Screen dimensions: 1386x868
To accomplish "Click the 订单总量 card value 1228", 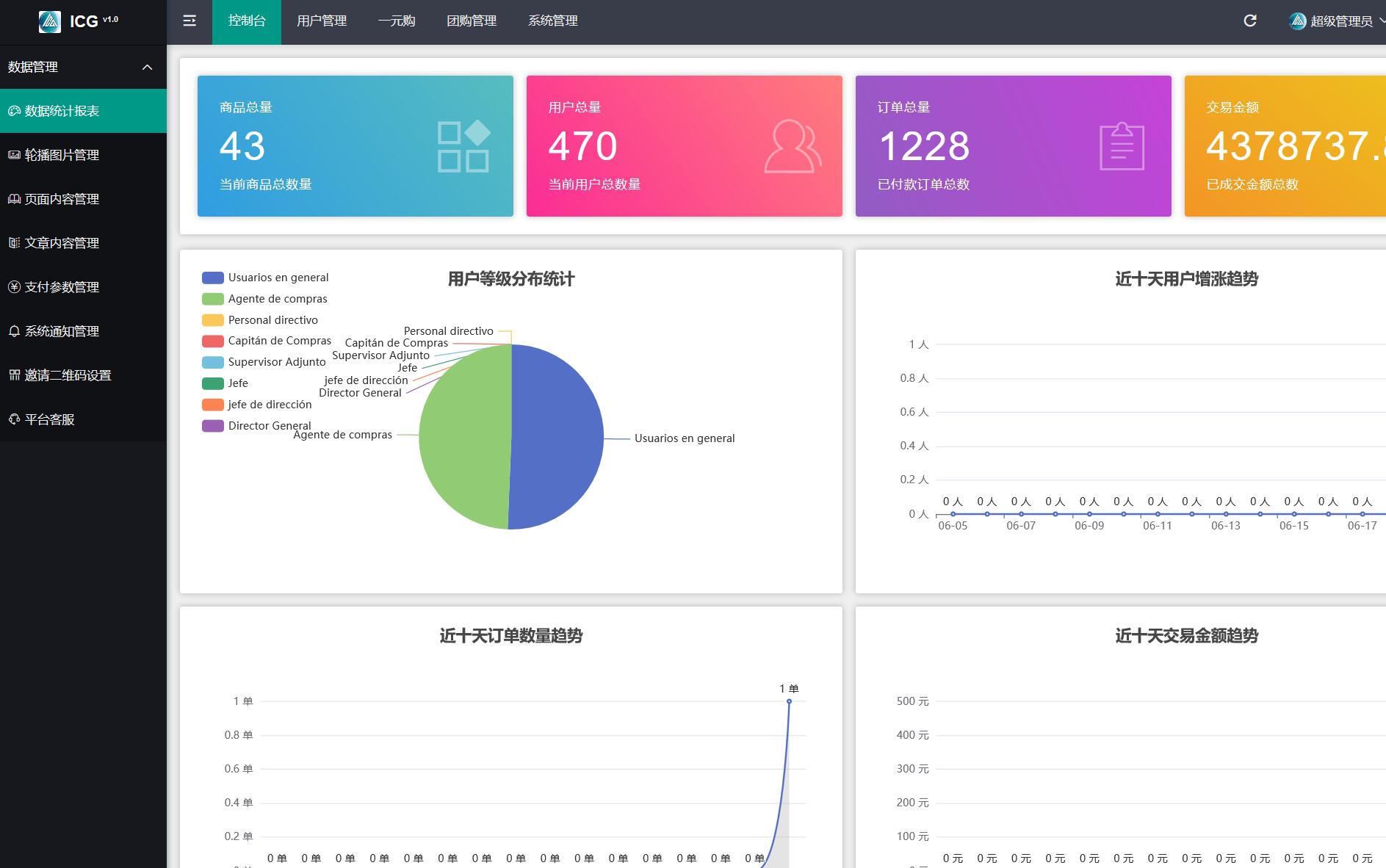I will click(924, 146).
